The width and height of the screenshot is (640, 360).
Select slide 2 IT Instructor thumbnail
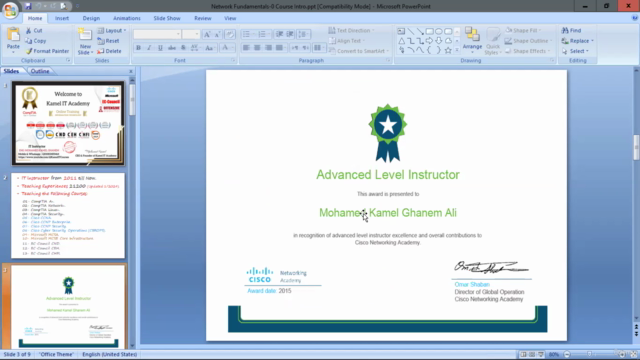point(68,216)
